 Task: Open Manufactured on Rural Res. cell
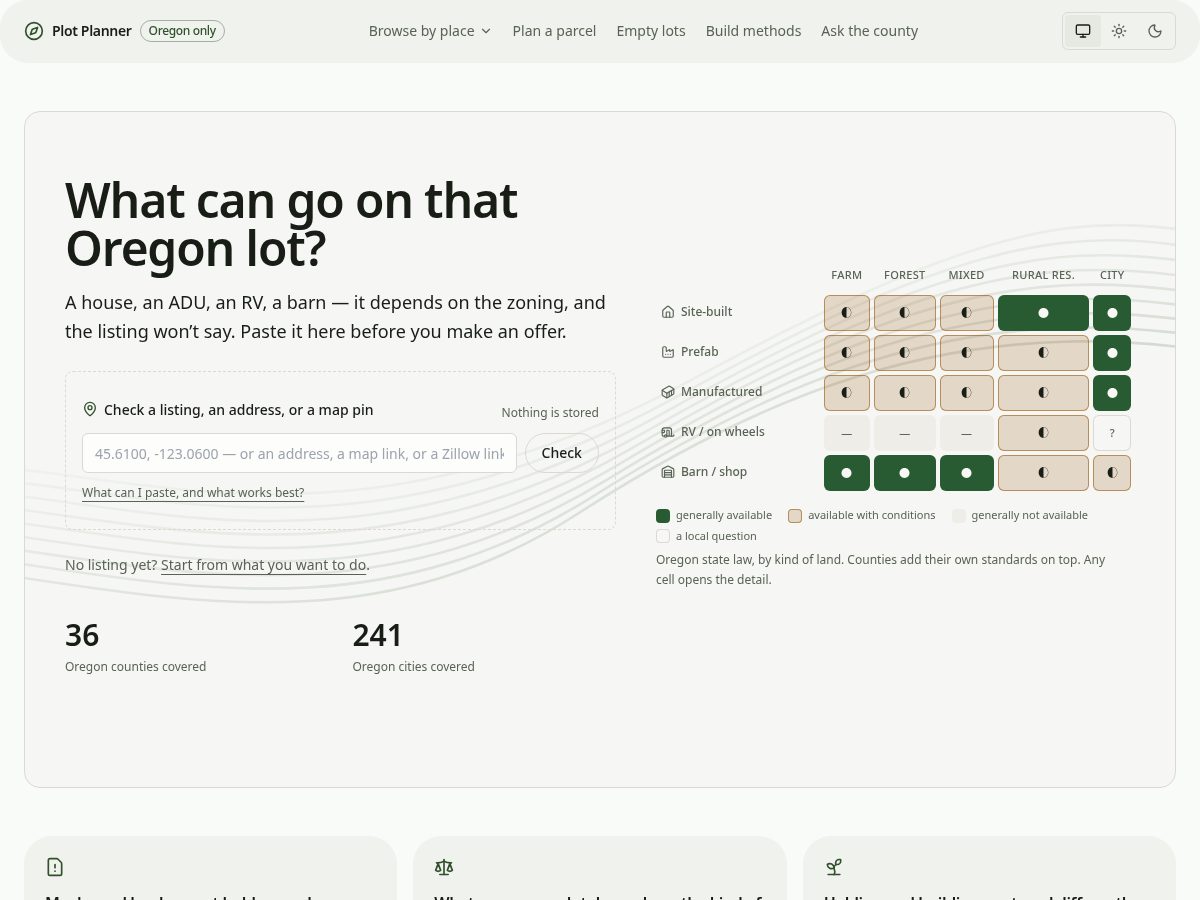1043,393
